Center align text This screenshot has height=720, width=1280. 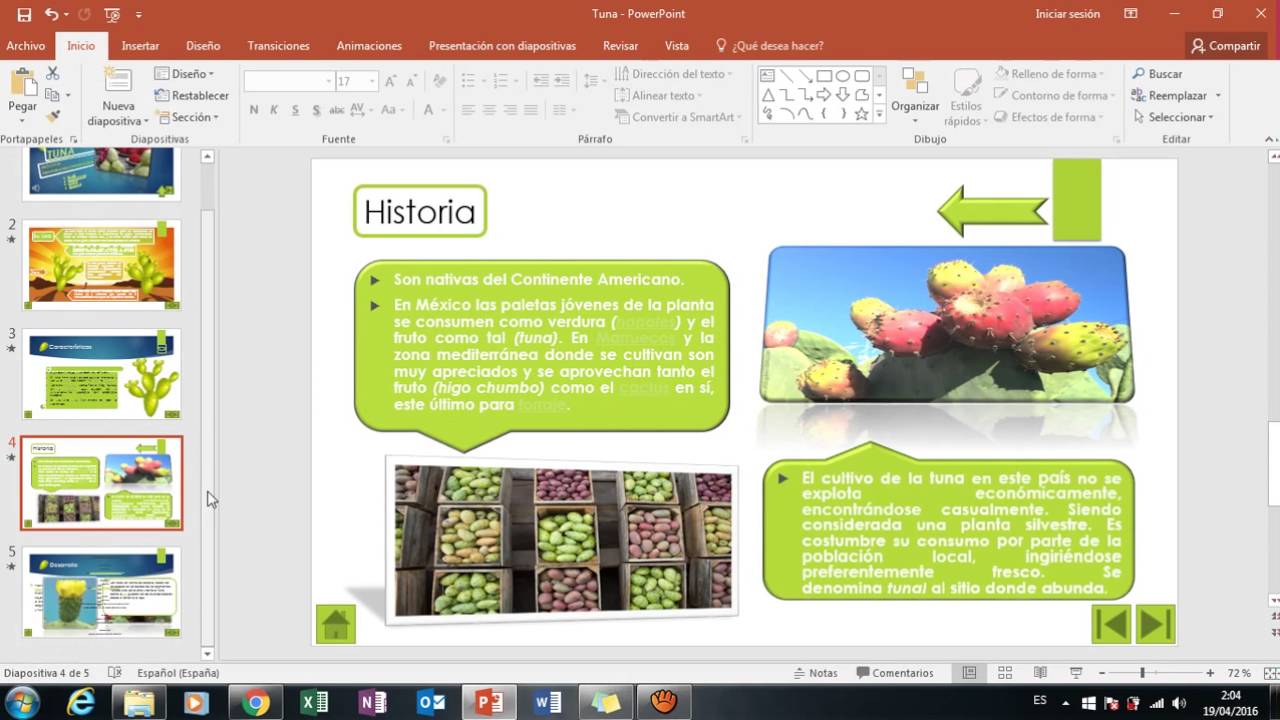(490, 110)
